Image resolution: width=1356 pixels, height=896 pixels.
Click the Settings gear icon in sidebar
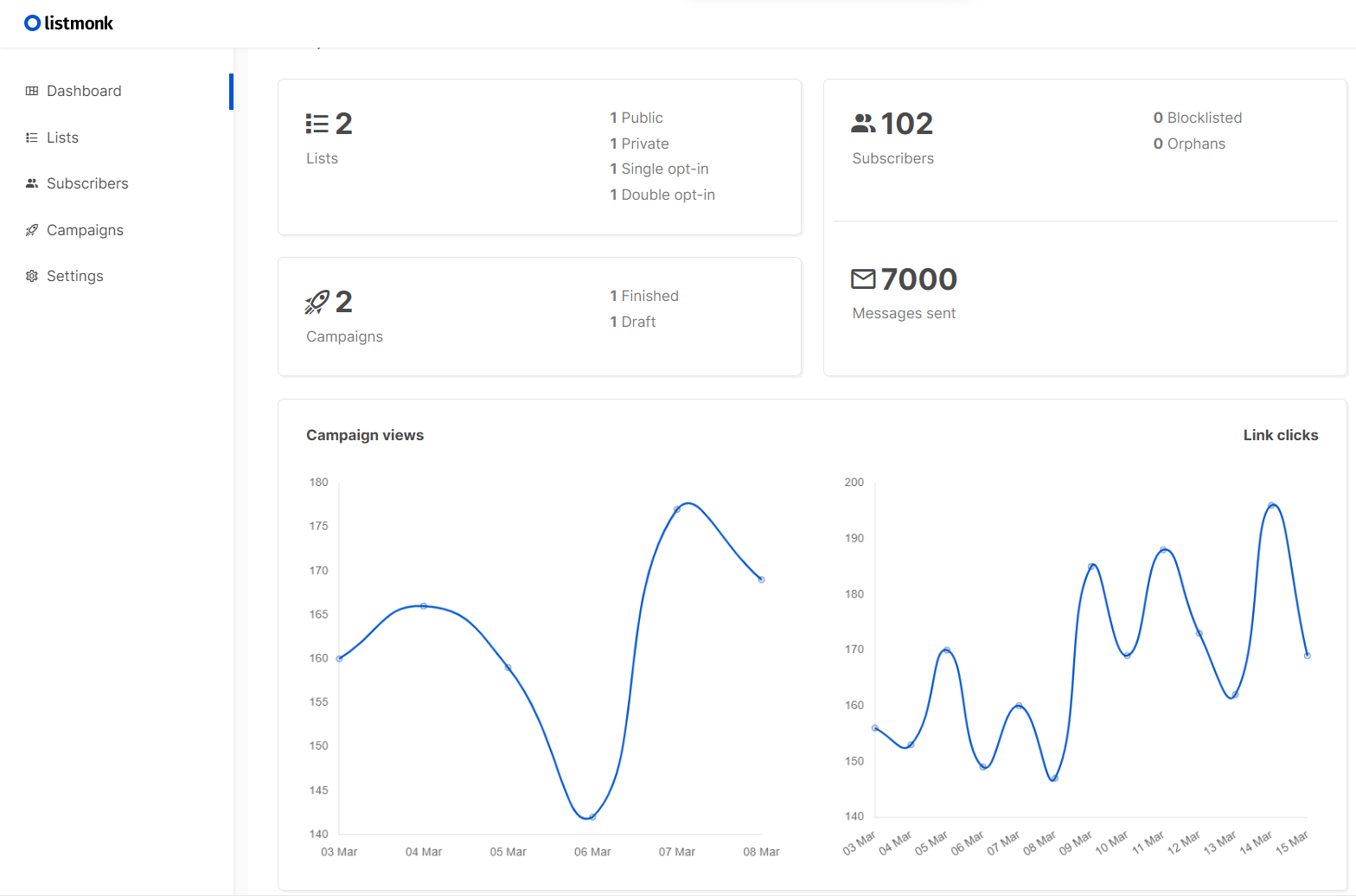32,276
